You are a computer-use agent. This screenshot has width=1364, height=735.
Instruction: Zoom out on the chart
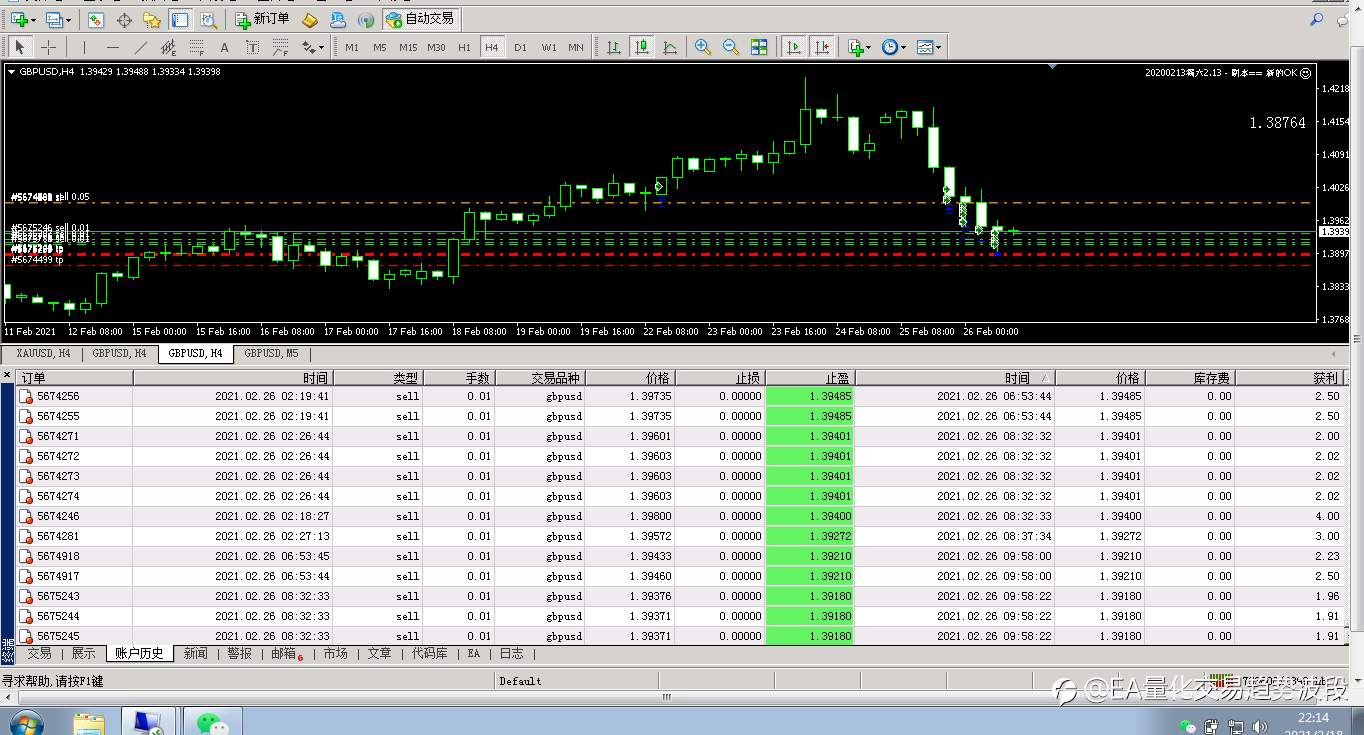[x=731, y=47]
